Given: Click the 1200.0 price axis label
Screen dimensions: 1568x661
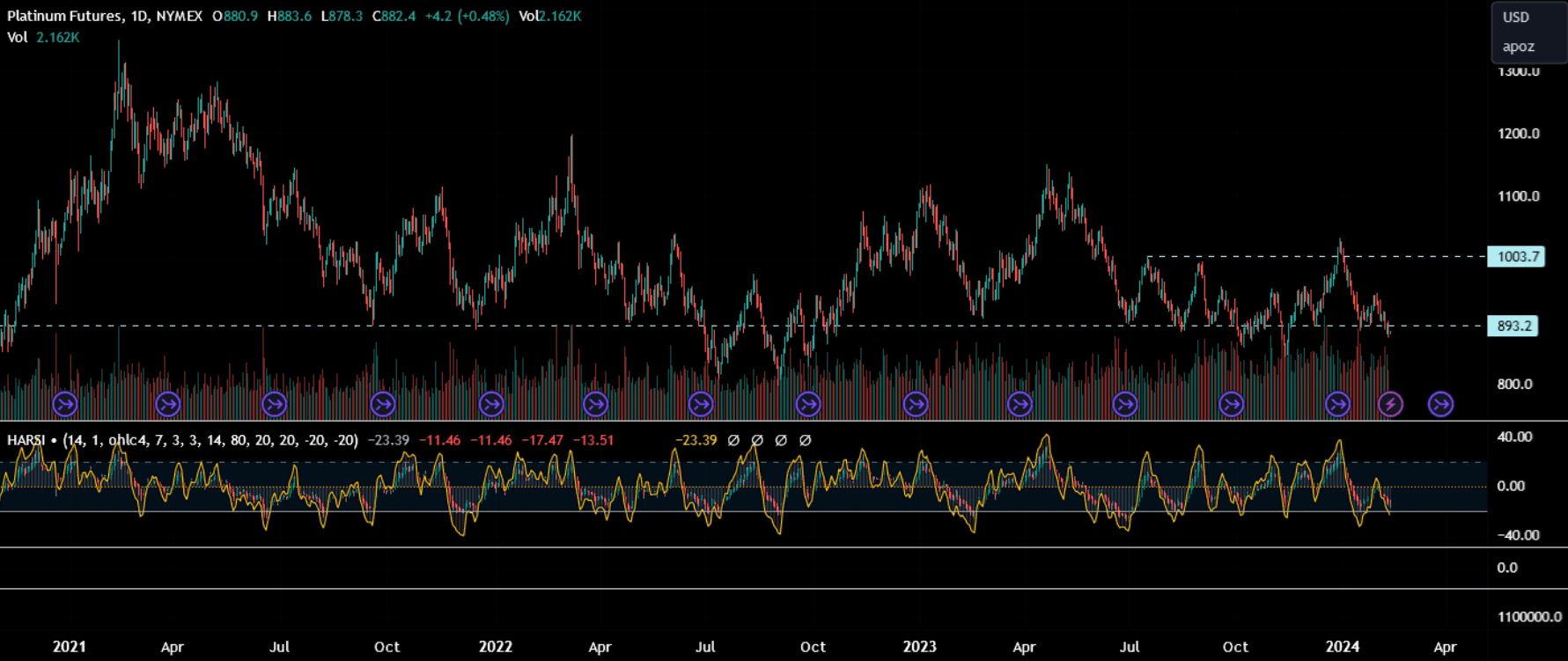Looking at the screenshot, I should pos(1518,134).
